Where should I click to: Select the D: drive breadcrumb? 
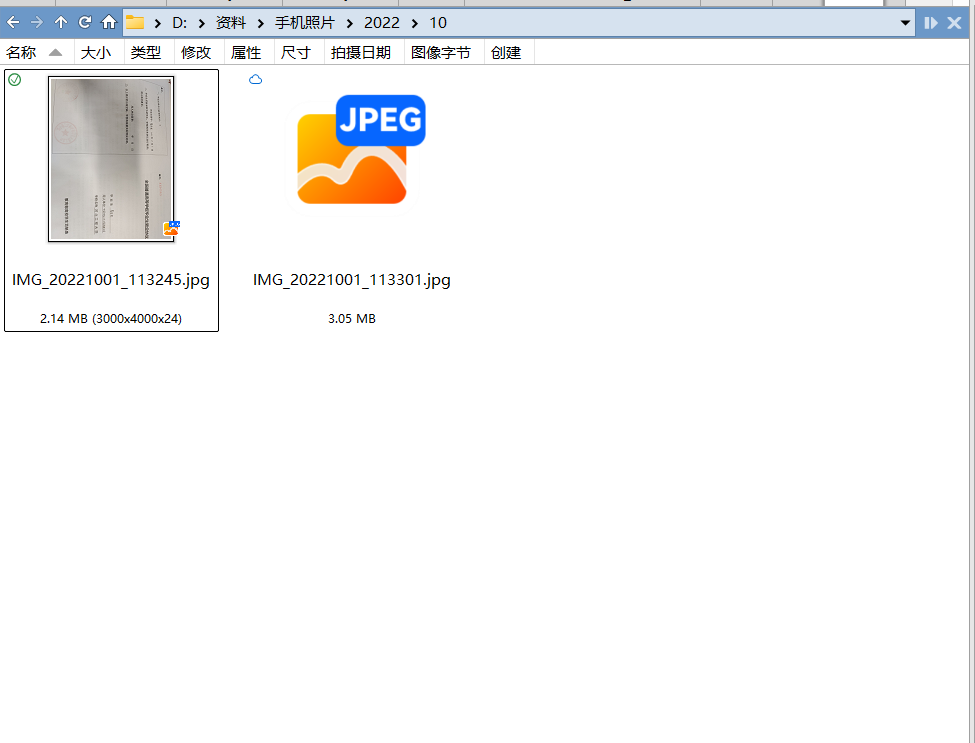pos(179,23)
